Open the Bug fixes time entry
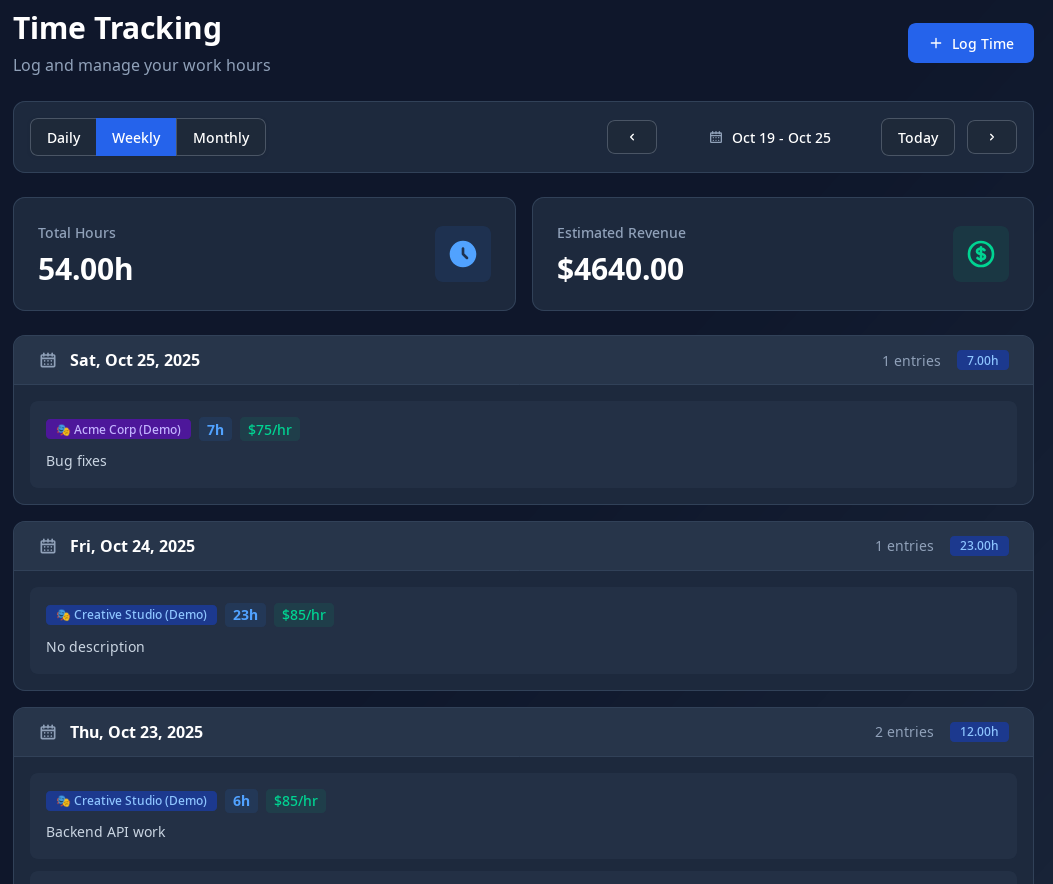This screenshot has width=1053, height=884. coord(523,460)
